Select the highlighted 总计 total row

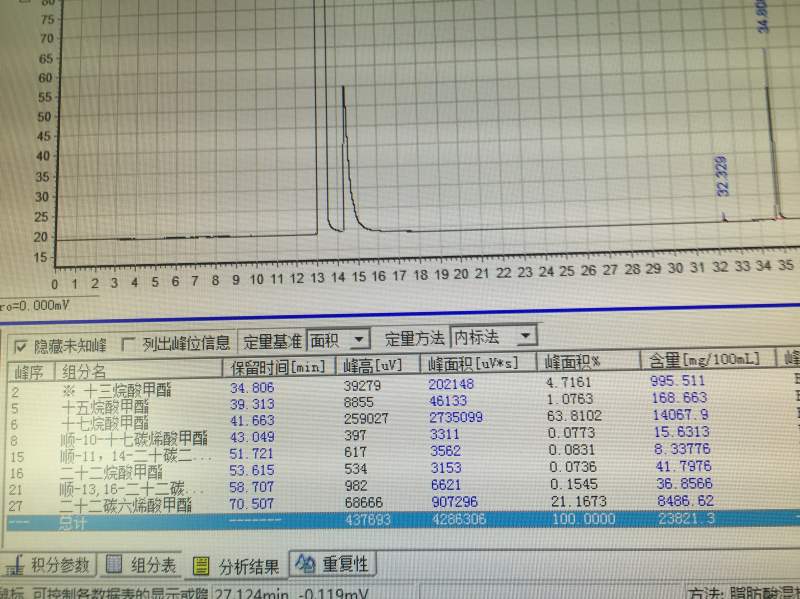[401, 521]
